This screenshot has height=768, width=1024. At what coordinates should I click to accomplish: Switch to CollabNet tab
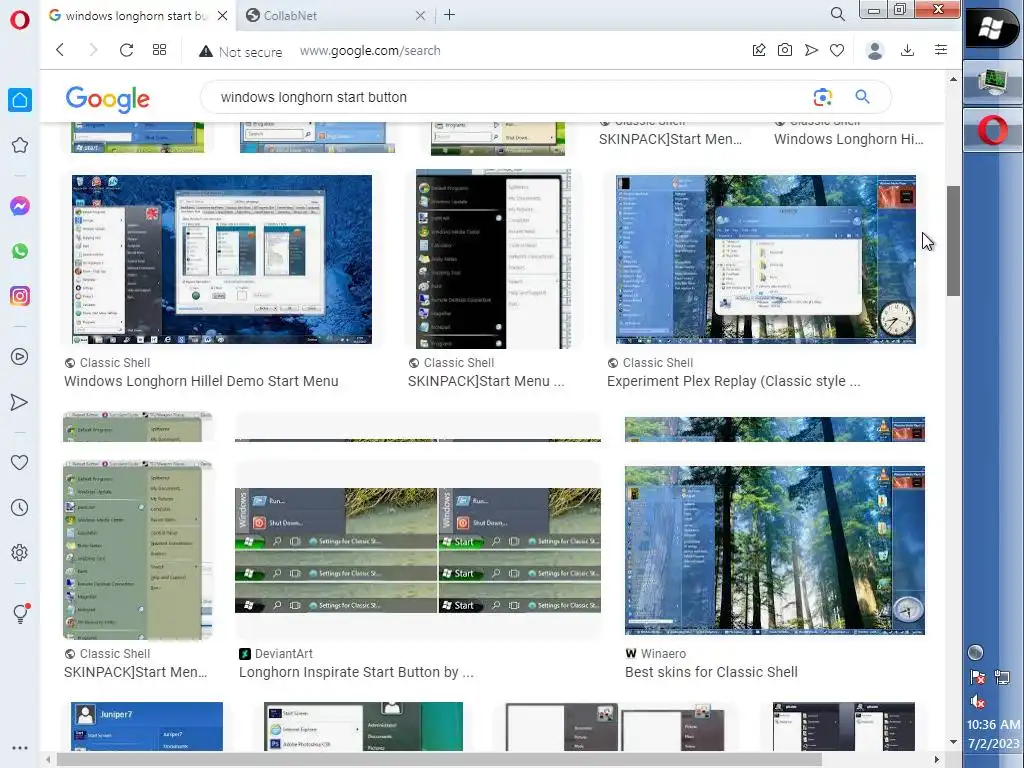coord(333,16)
